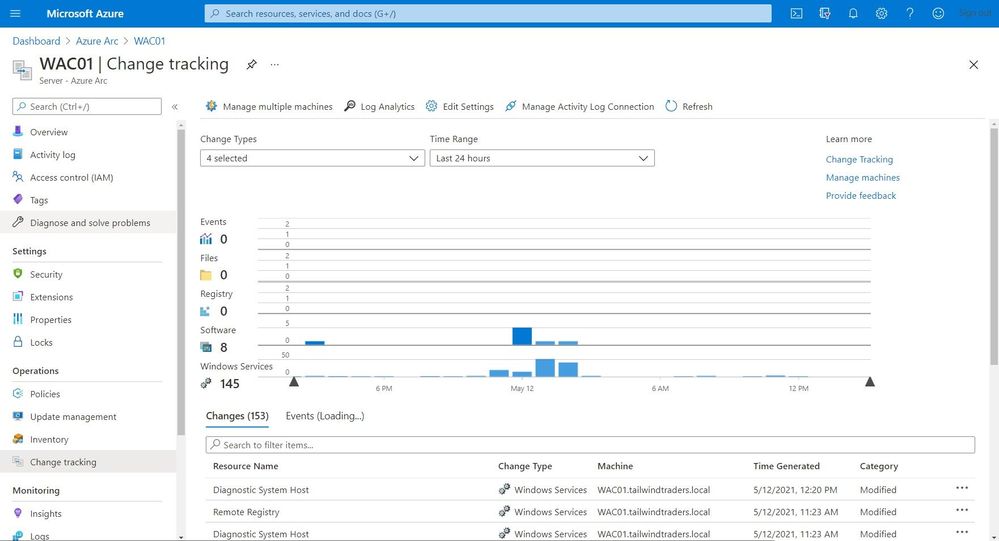Image resolution: width=999 pixels, height=541 pixels.
Task: Click the Files folder icon in summary
Action: pos(206,275)
